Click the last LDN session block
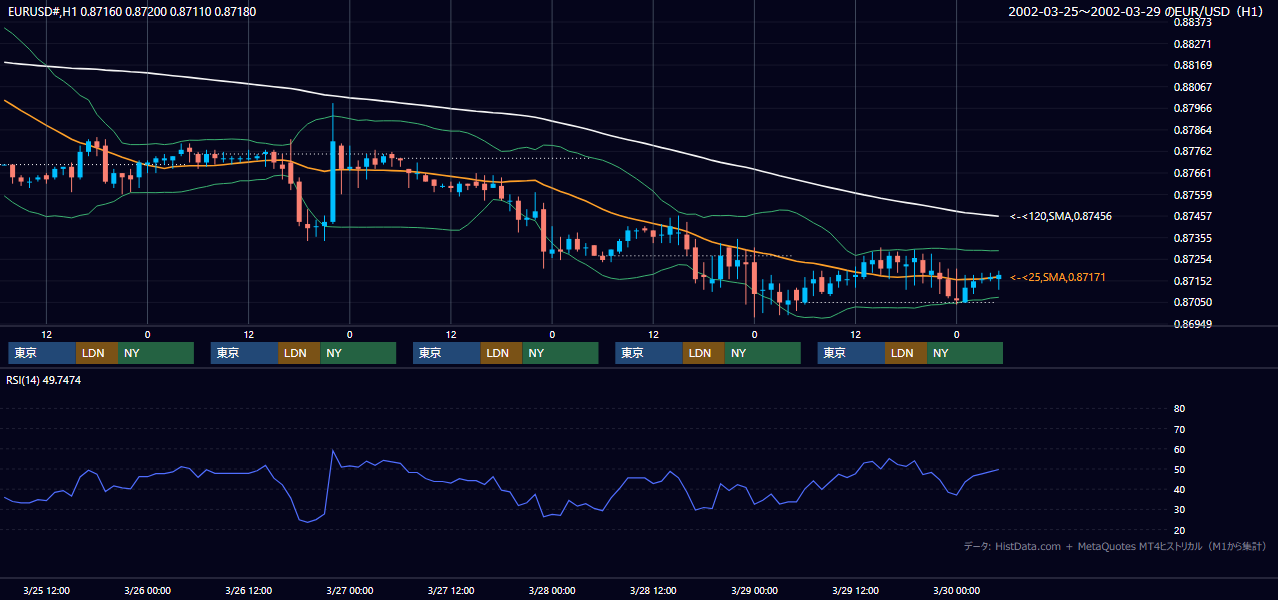The height and width of the screenshot is (600, 1278). click(x=906, y=353)
